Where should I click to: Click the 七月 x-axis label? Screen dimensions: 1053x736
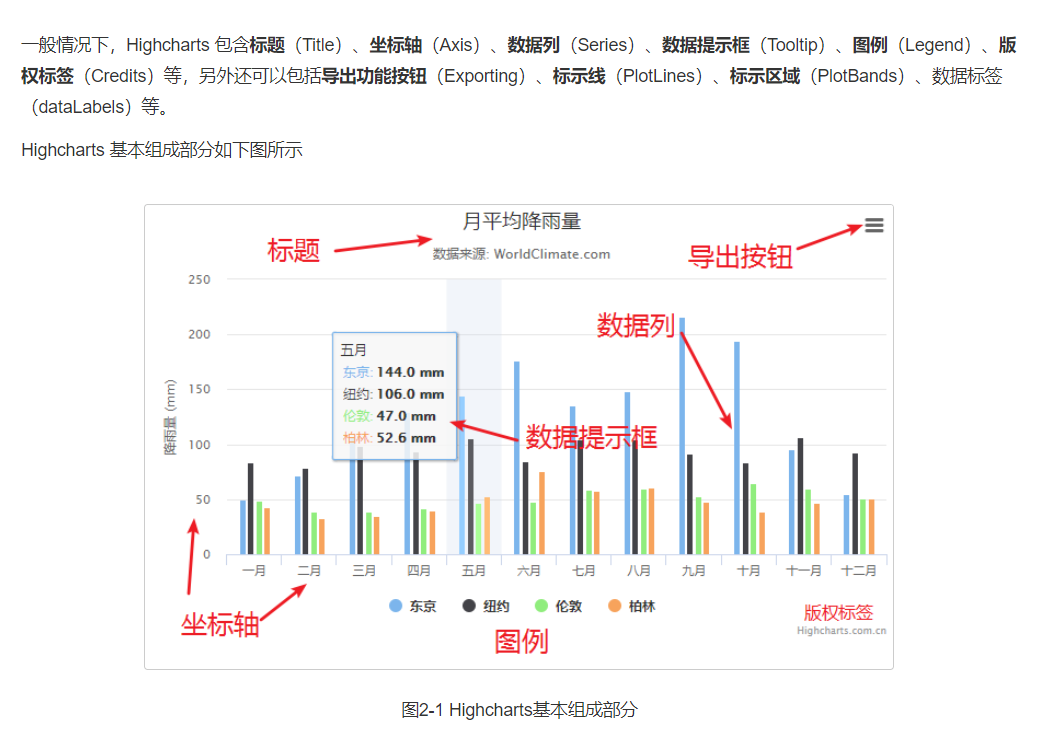click(x=584, y=571)
